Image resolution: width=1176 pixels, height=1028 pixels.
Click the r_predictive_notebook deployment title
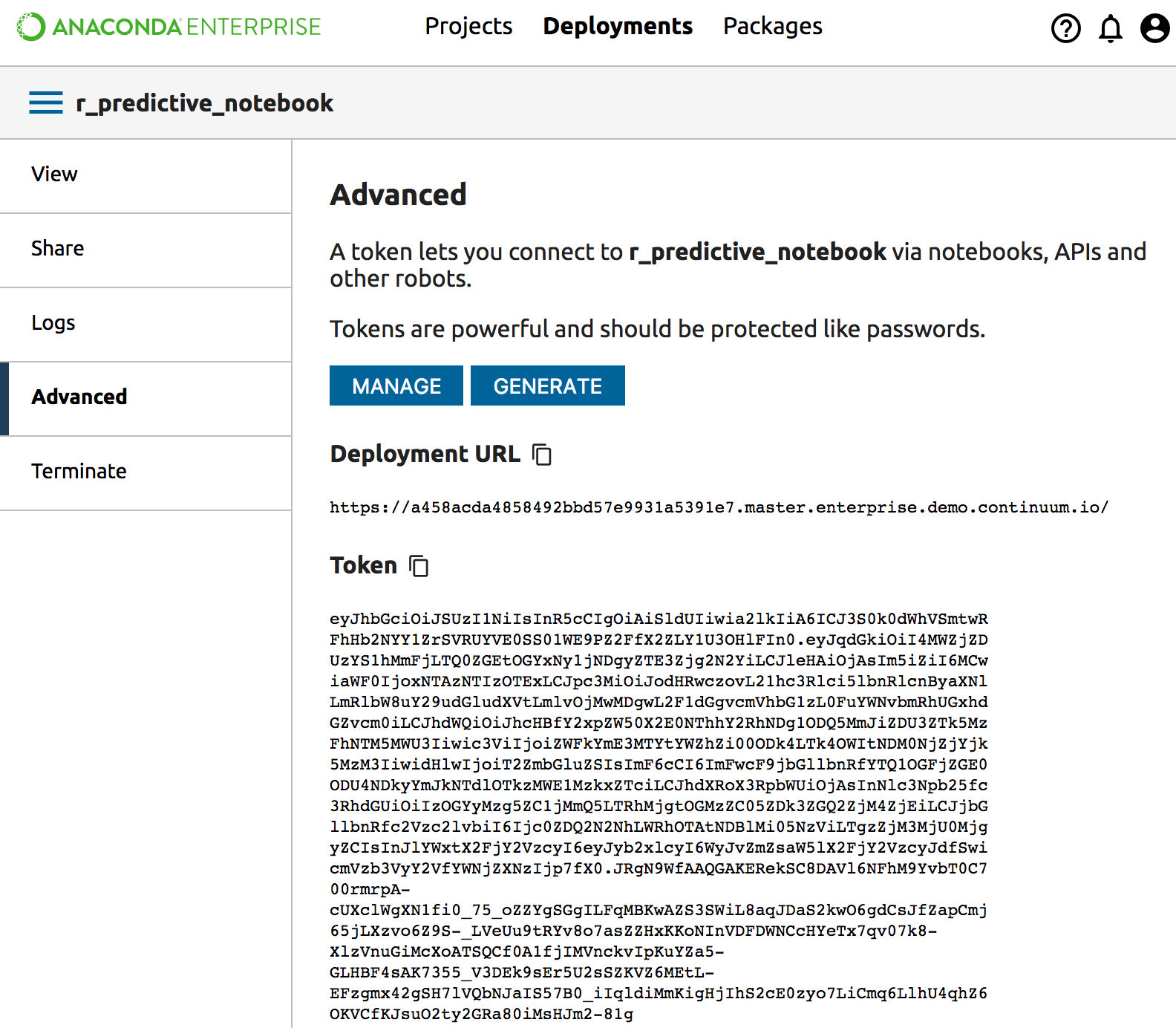click(x=205, y=103)
